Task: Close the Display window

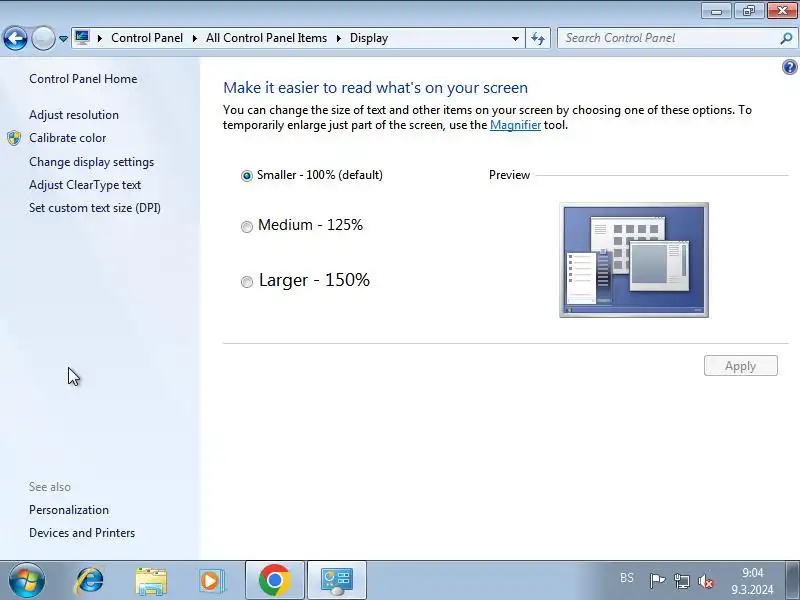Action: (782, 11)
